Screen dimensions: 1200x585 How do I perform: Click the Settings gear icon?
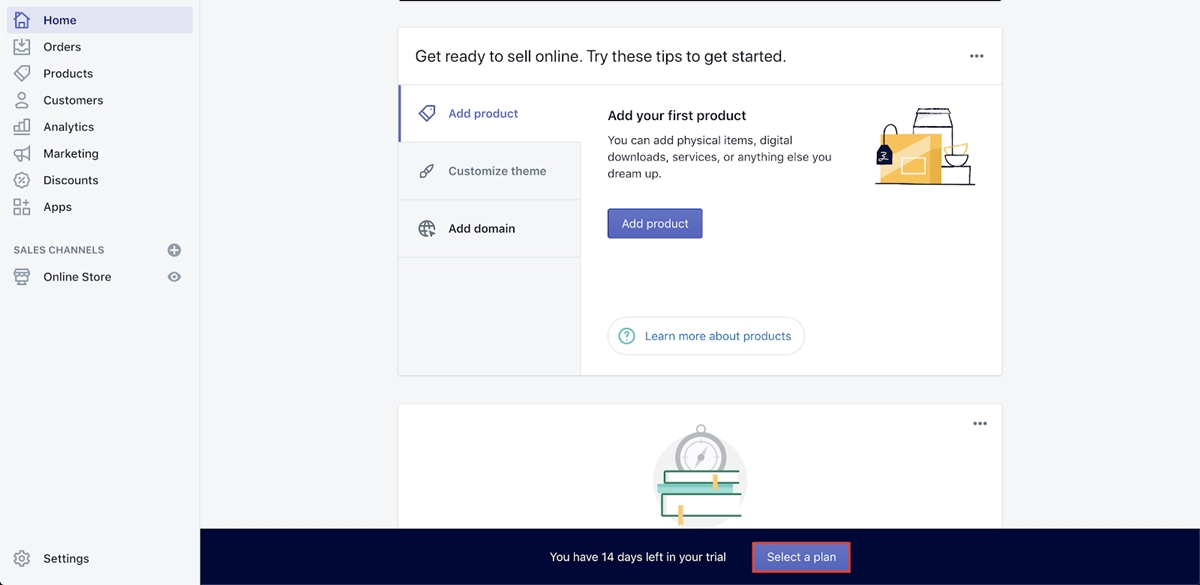click(x=22, y=559)
